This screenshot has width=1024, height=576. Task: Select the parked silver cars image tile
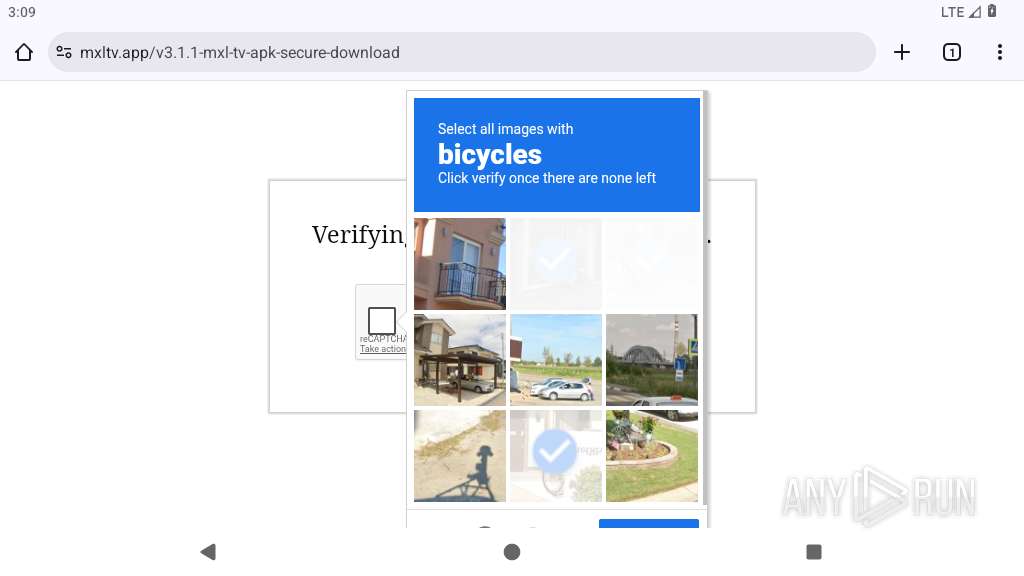556,360
